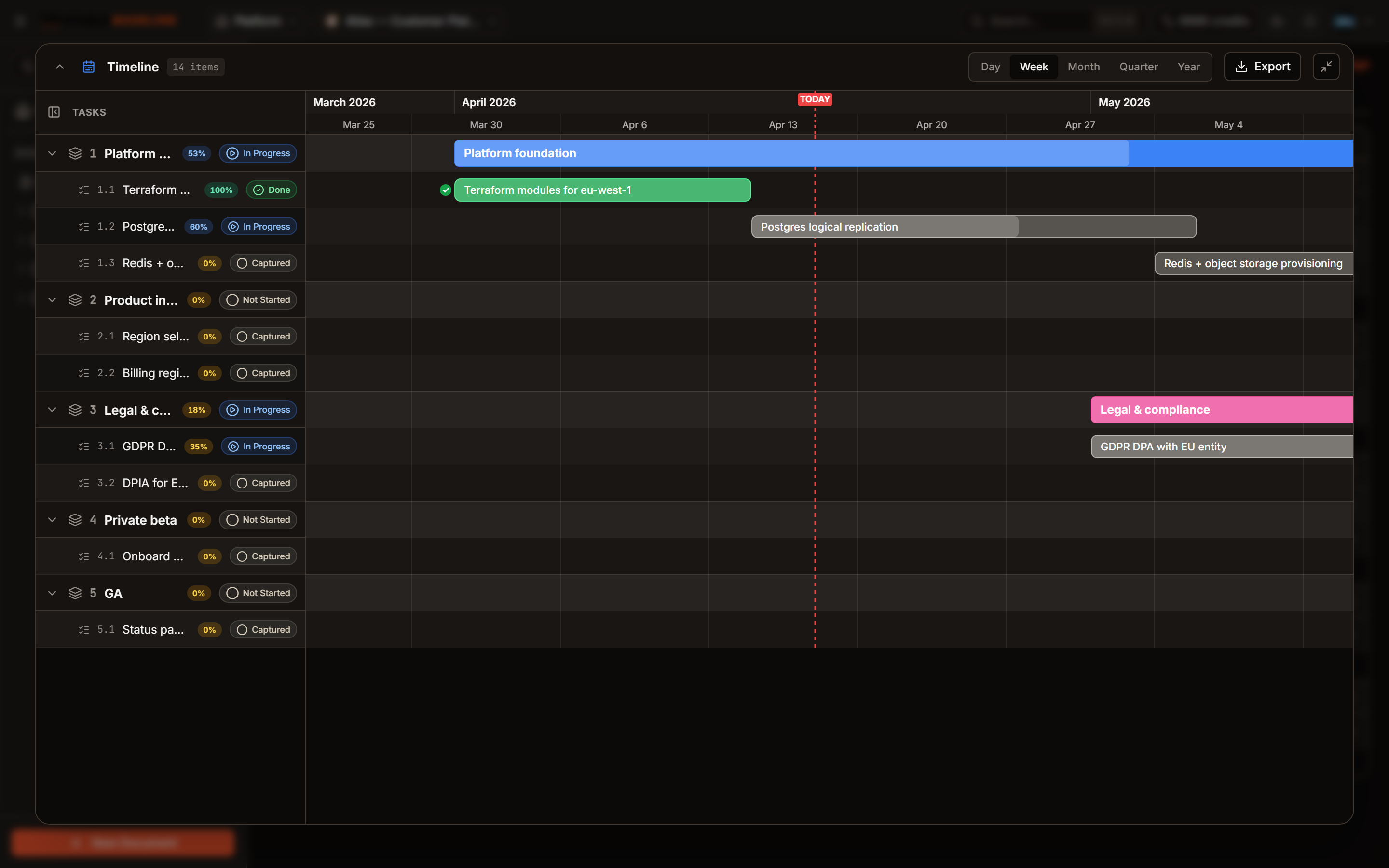The height and width of the screenshot is (868, 1389).
Task: Click the 18% progress badge on Legal
Action: pos(196,410)
